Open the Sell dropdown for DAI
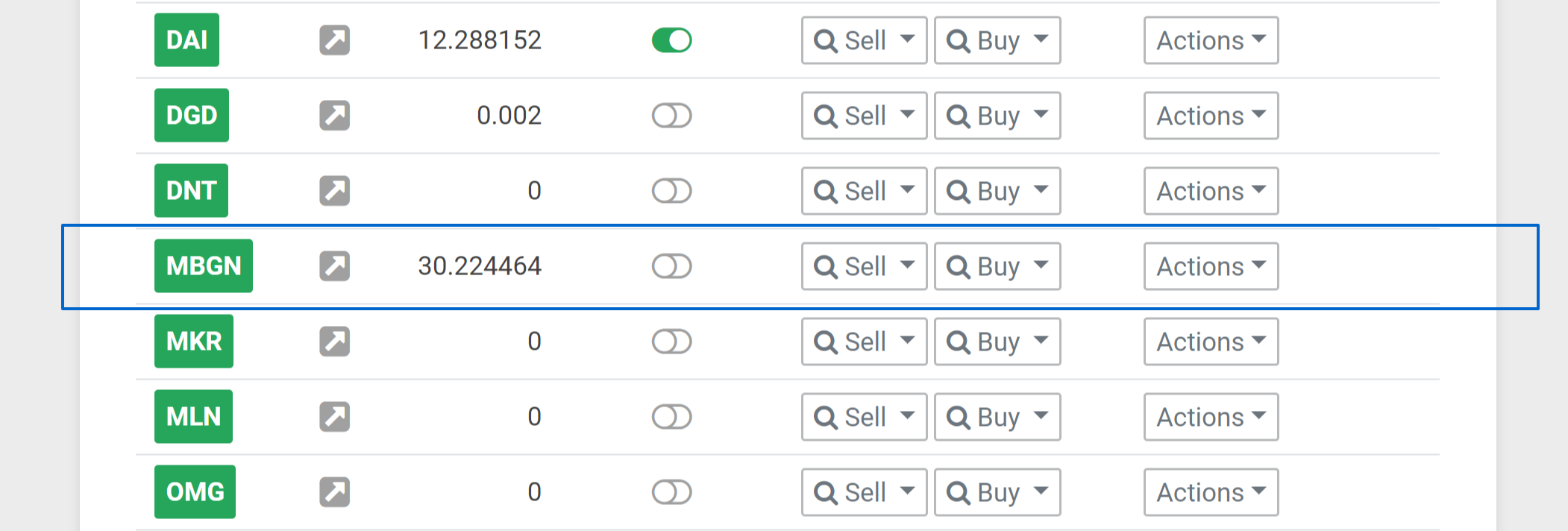 click(865, 40)
